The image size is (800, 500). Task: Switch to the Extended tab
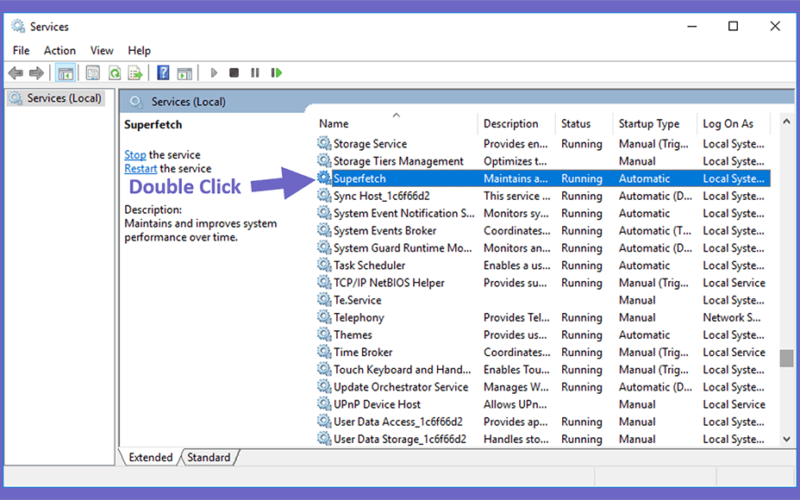(x=151, y=457)
